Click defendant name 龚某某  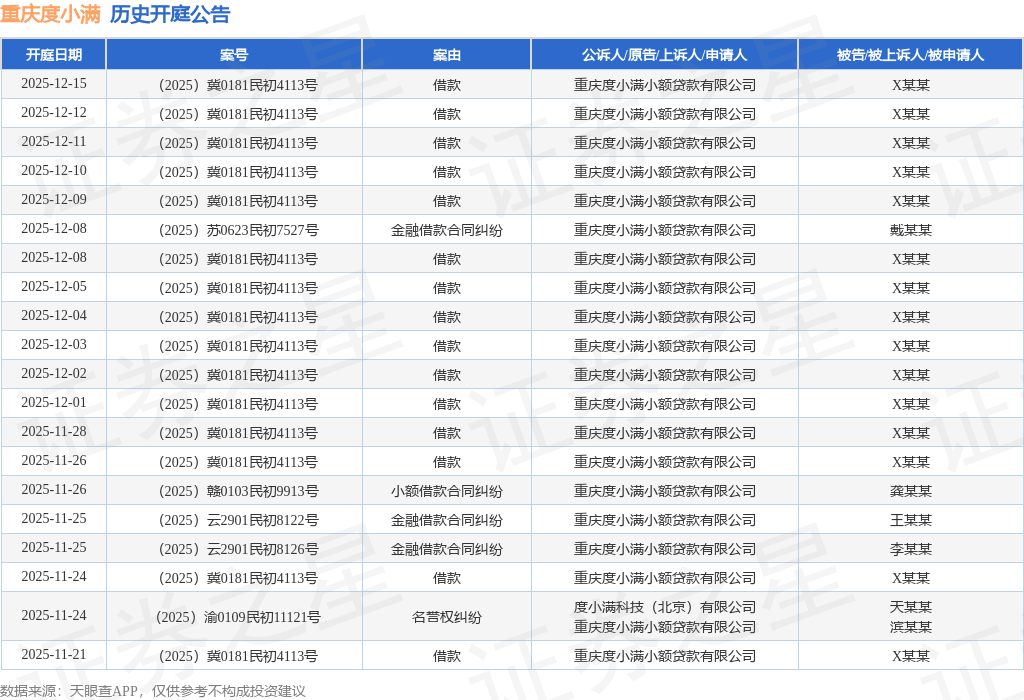[x=910, y=491]
